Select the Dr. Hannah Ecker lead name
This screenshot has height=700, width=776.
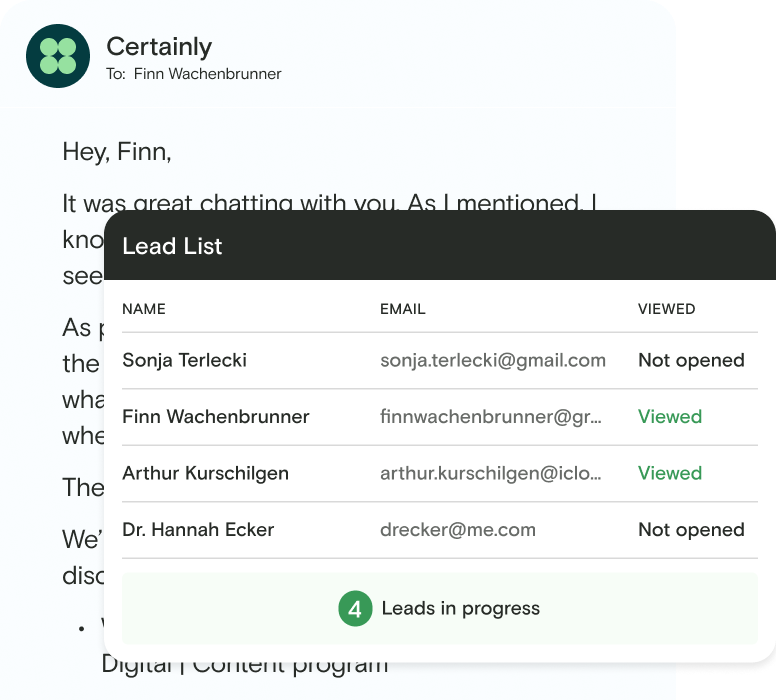click(x=198, y=530)
